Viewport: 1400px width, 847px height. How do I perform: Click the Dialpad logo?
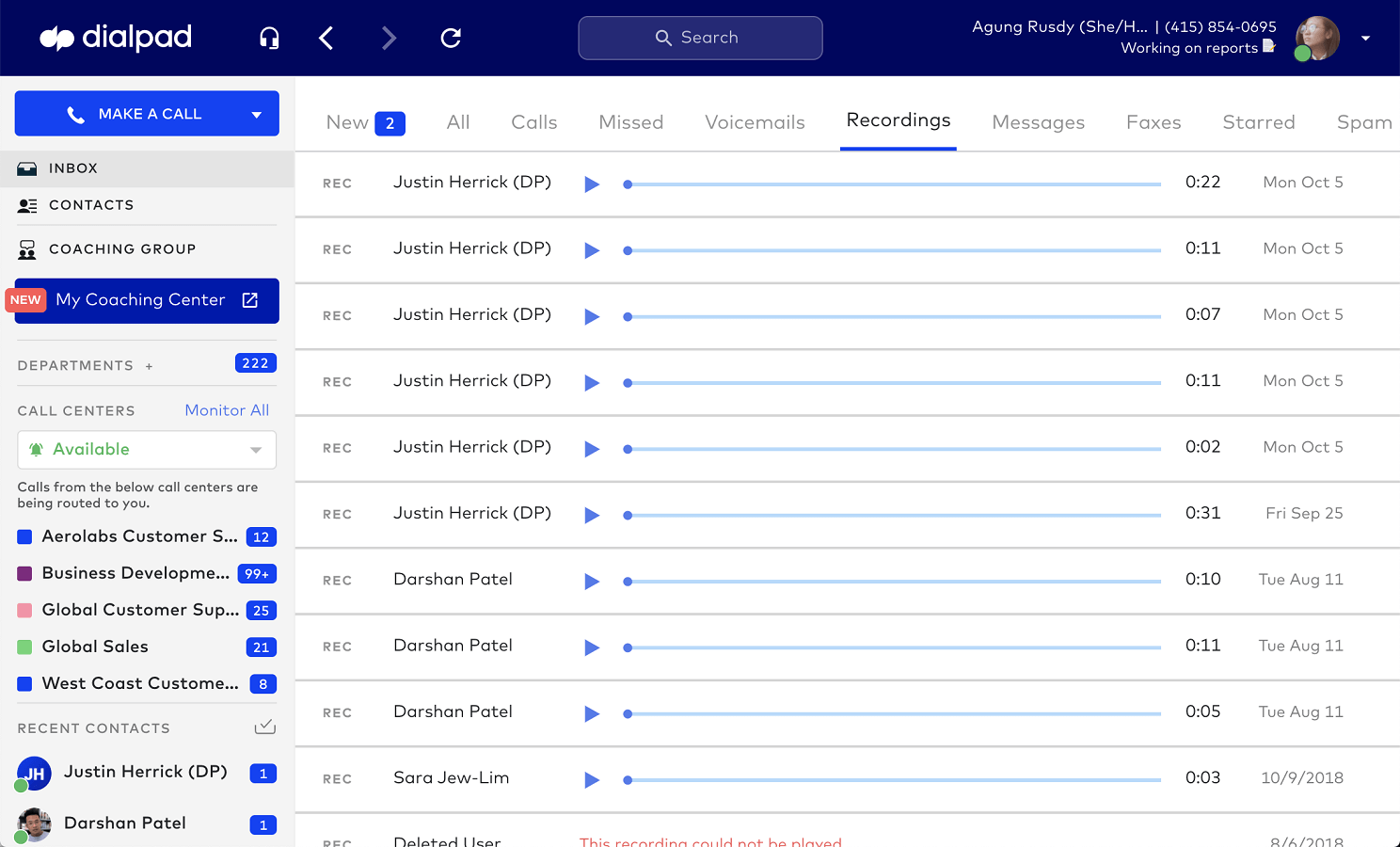[x=116, y=38]
